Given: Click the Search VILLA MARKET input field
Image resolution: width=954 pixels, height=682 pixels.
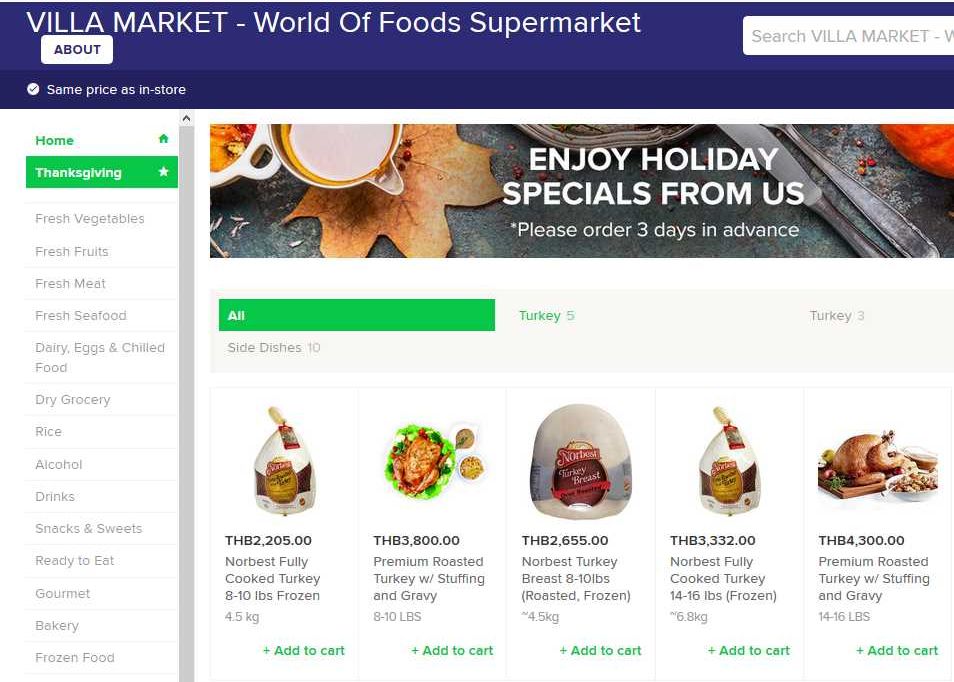Looking at the screenshot, I should (x=850, y=36).
